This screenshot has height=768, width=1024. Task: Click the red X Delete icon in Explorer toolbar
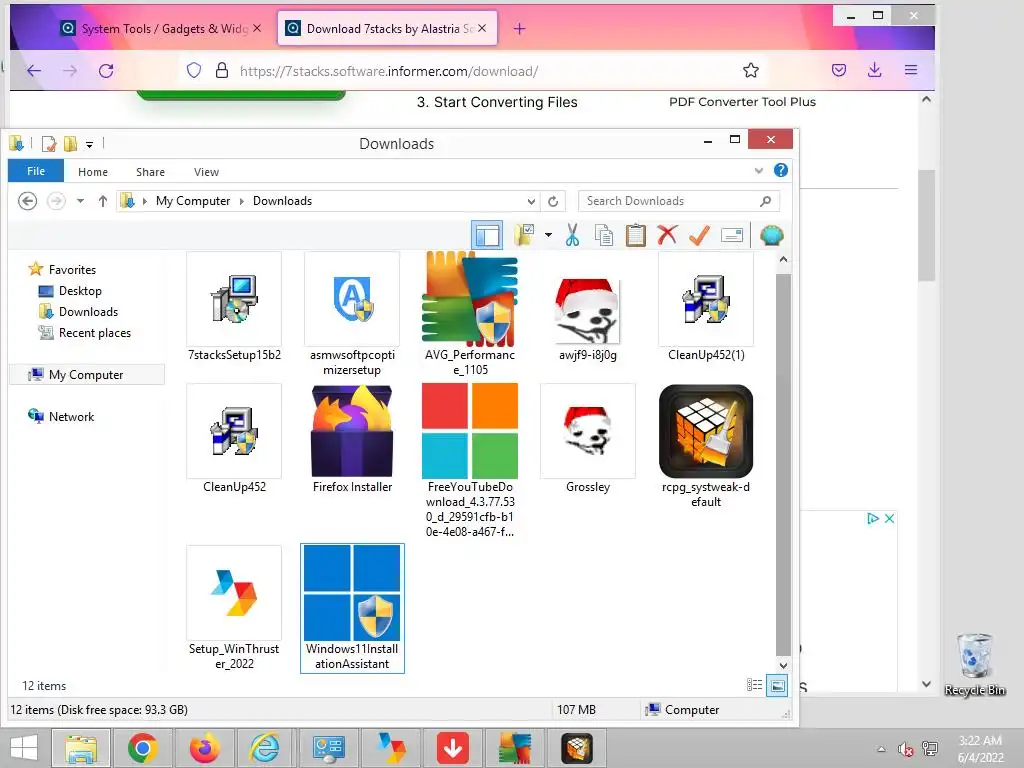[667, 235]
